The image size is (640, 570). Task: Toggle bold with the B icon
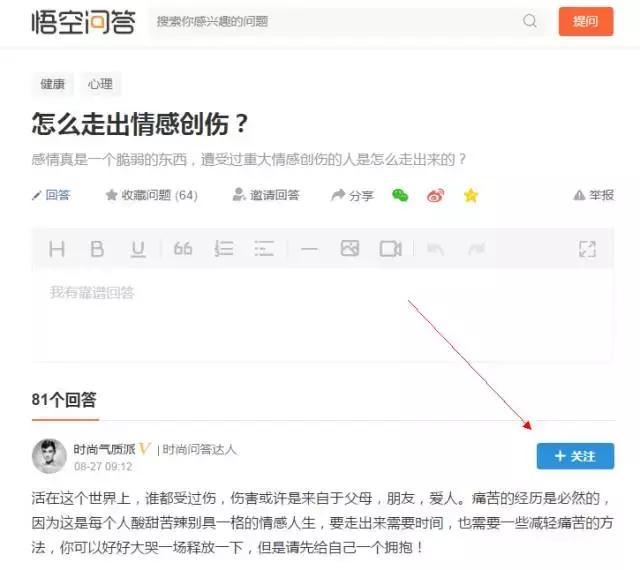tap(97, 249)
